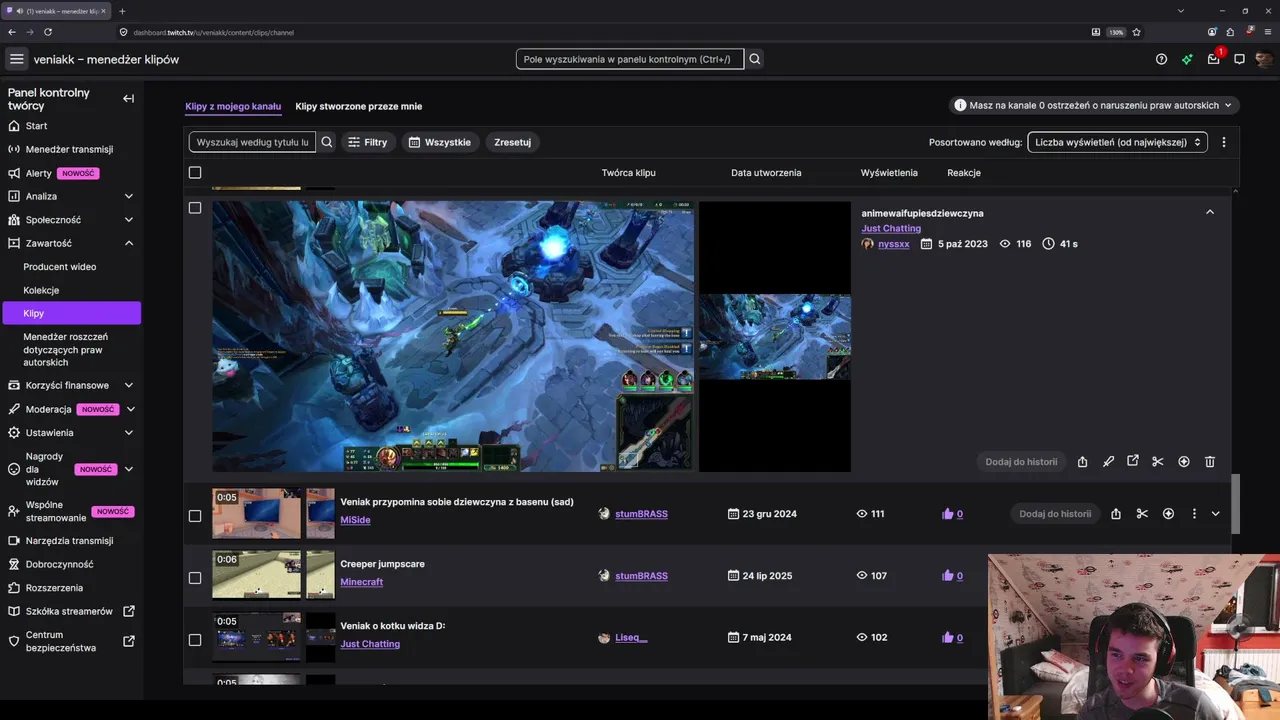
Task: Click the sword icon on expanded clip
Action: 1108,462
